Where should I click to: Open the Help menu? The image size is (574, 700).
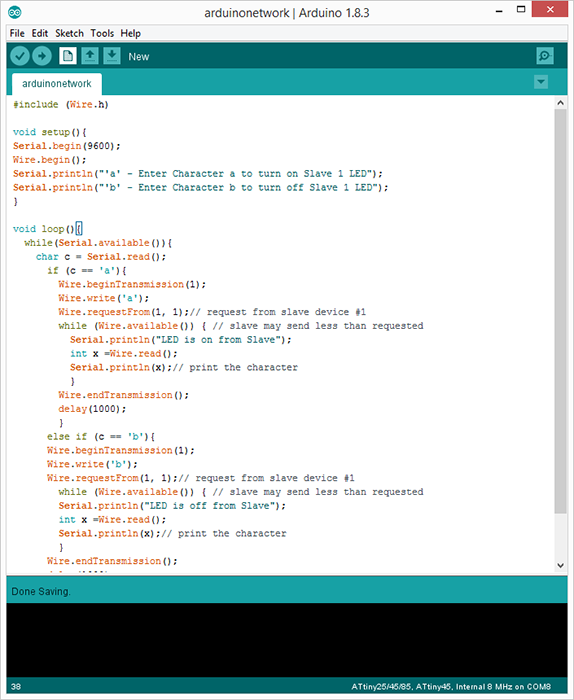click(x=130, y=33)
